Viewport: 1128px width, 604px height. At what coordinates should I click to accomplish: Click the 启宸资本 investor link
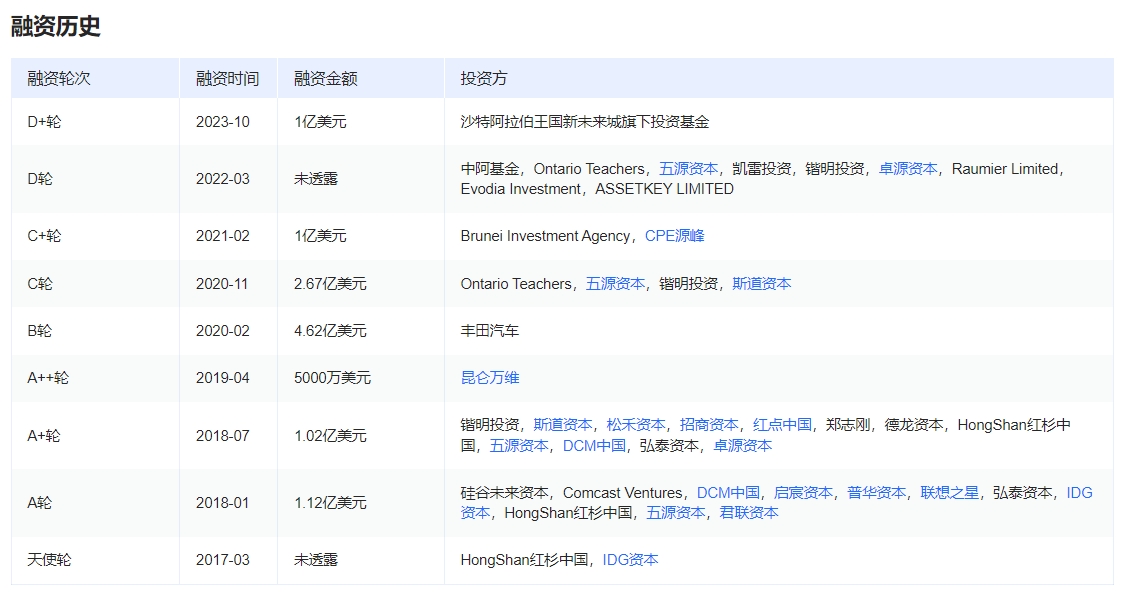pos(803,493)
